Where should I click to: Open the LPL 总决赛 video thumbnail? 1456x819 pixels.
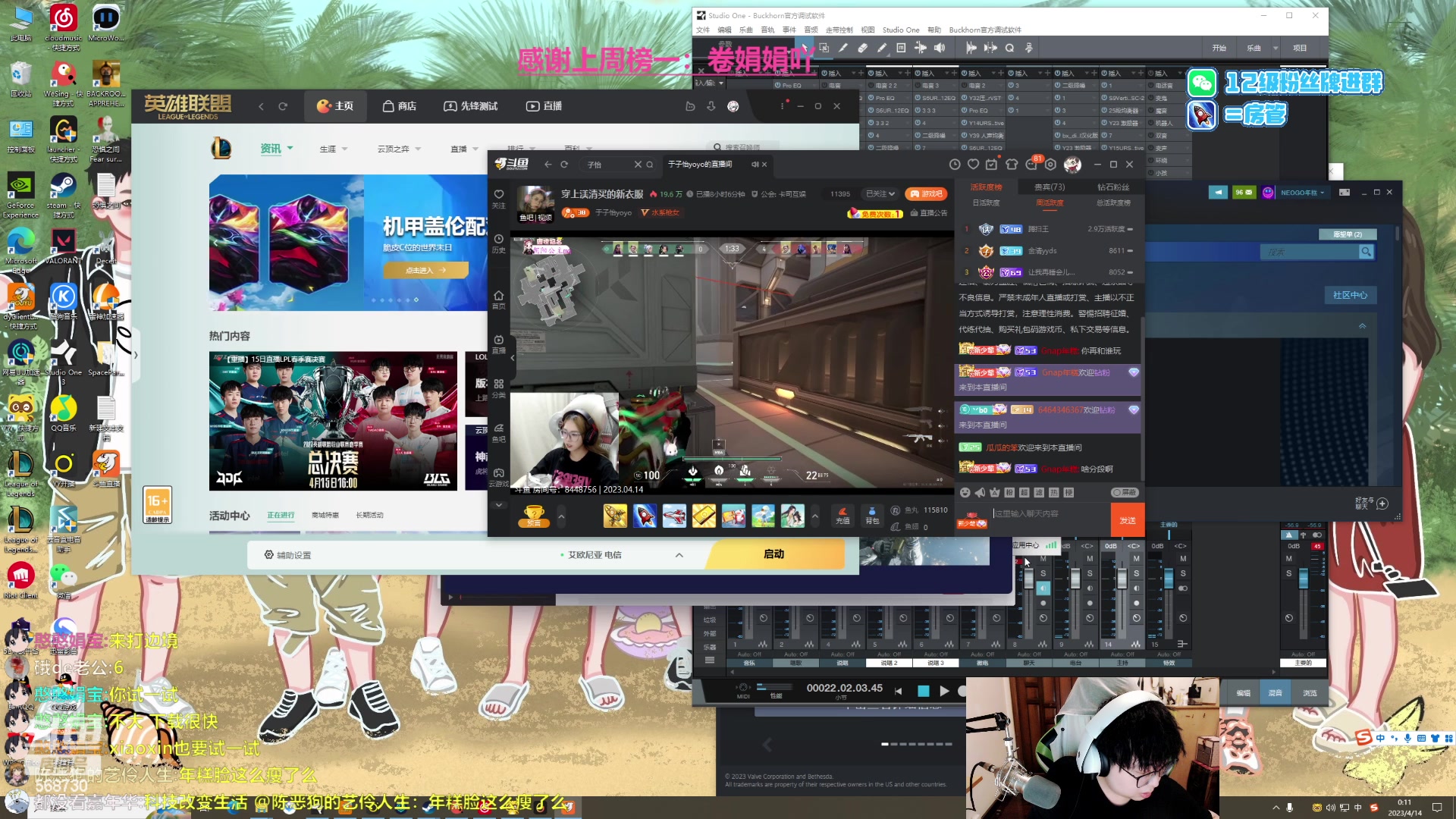333,421
